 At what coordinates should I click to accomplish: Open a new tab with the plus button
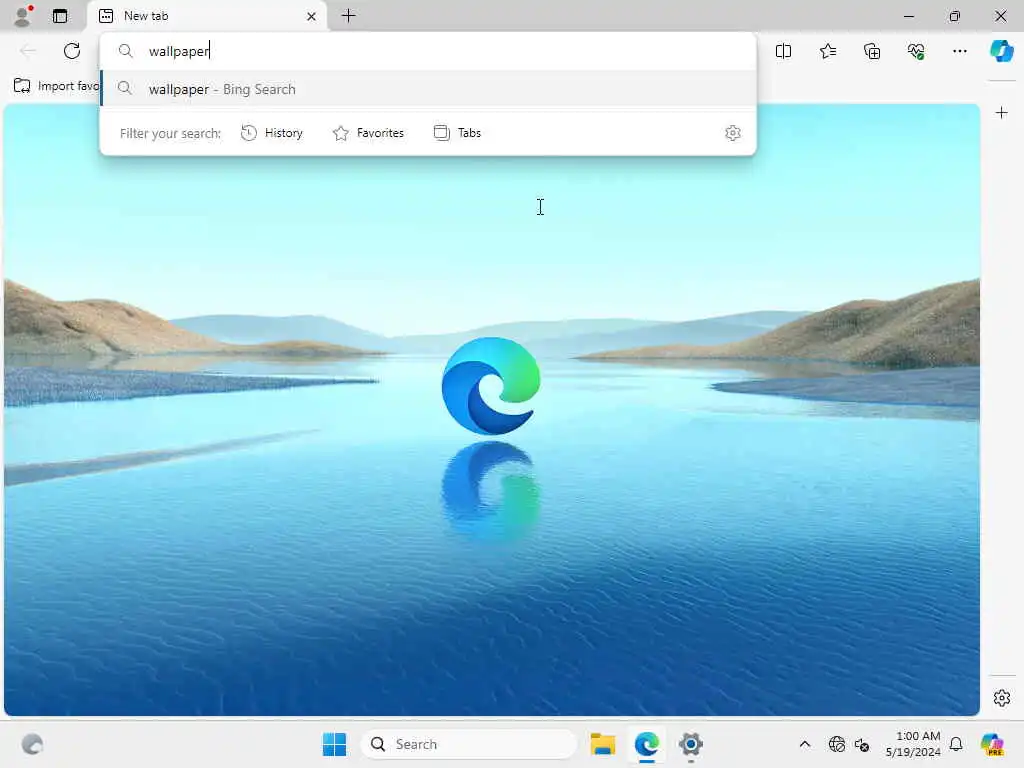tap(349, 16)
